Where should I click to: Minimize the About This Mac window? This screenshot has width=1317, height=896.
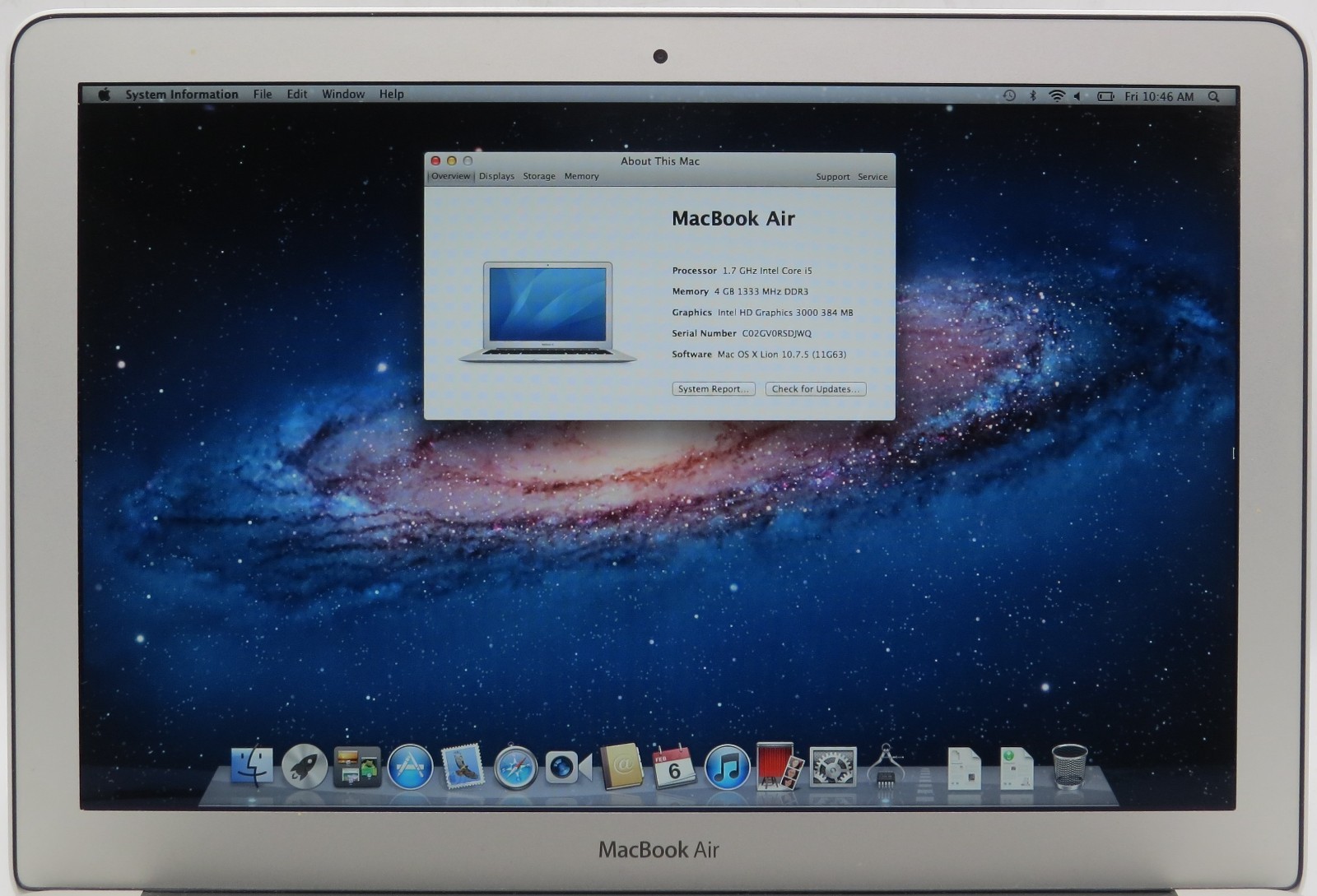point(451,161)
